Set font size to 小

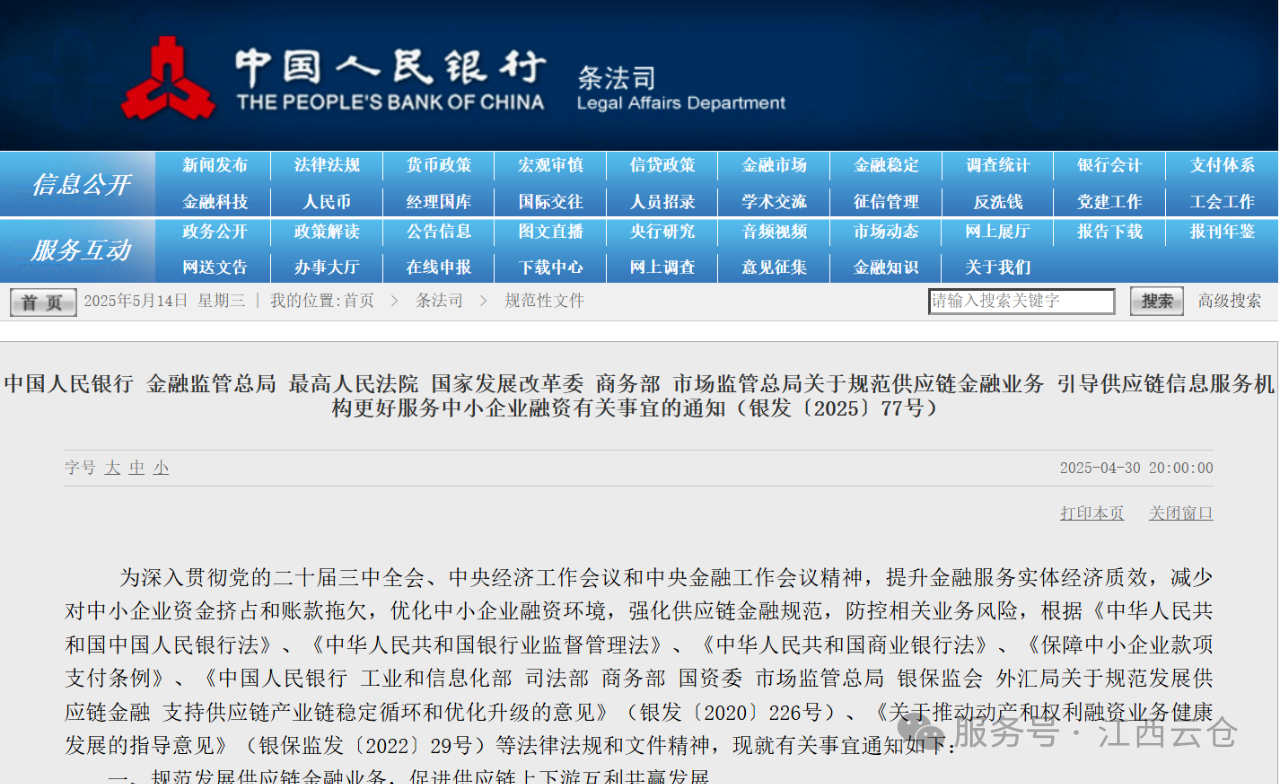pyautogui.click(x=161, y=467)
